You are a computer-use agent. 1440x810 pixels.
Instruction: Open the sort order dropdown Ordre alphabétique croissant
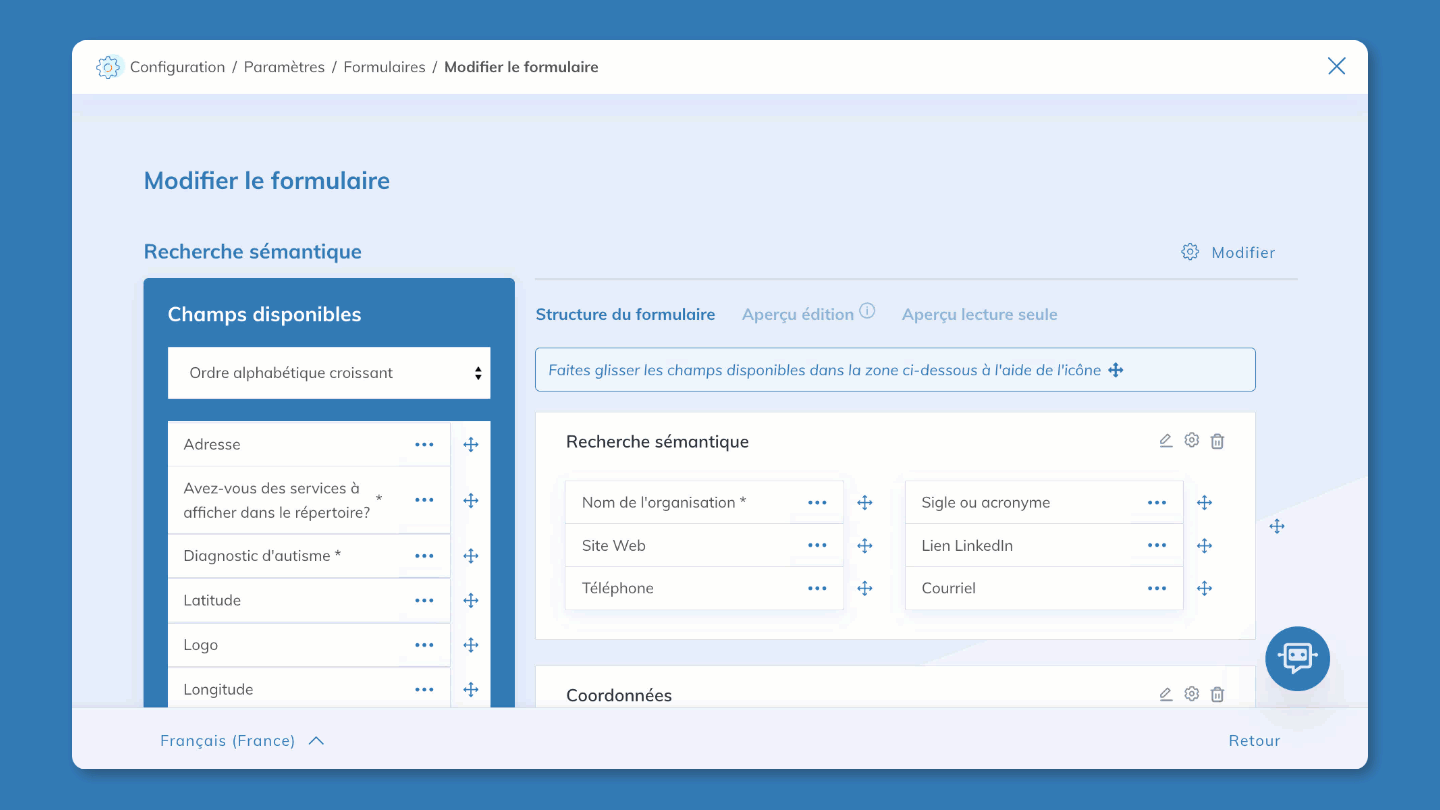(329, 373)
